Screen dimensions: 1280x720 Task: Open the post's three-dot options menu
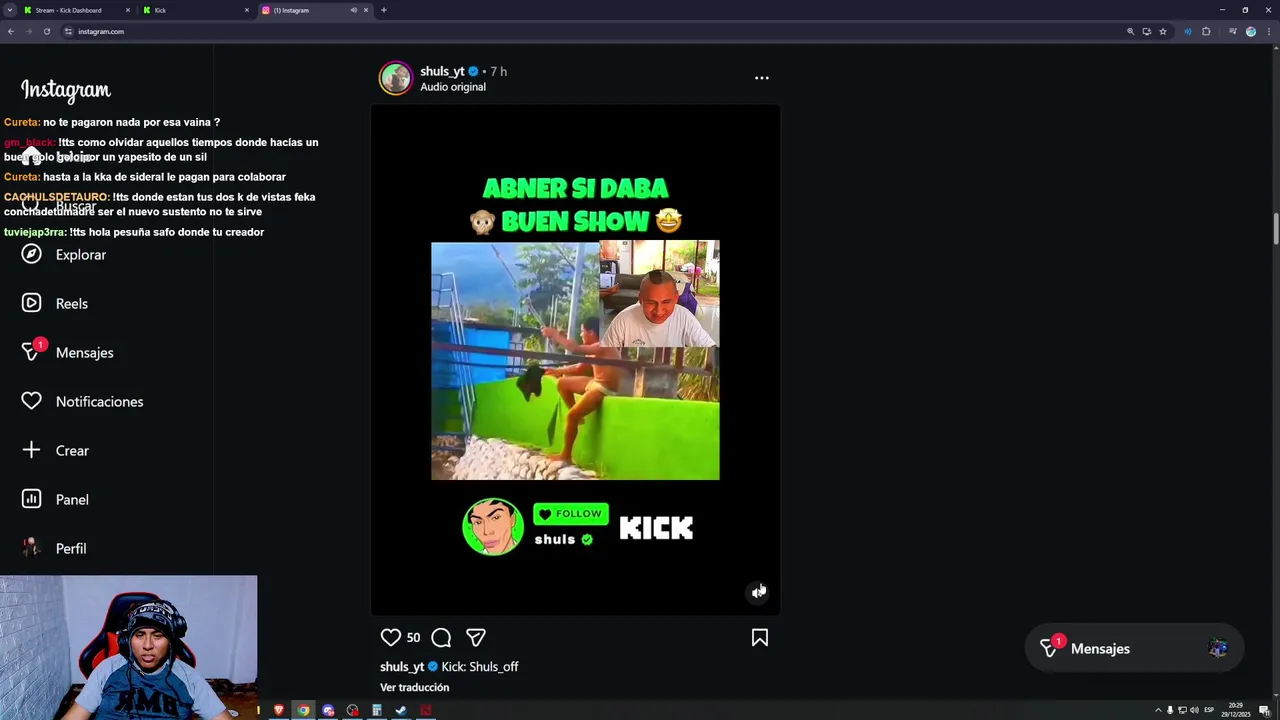[762, 77]
